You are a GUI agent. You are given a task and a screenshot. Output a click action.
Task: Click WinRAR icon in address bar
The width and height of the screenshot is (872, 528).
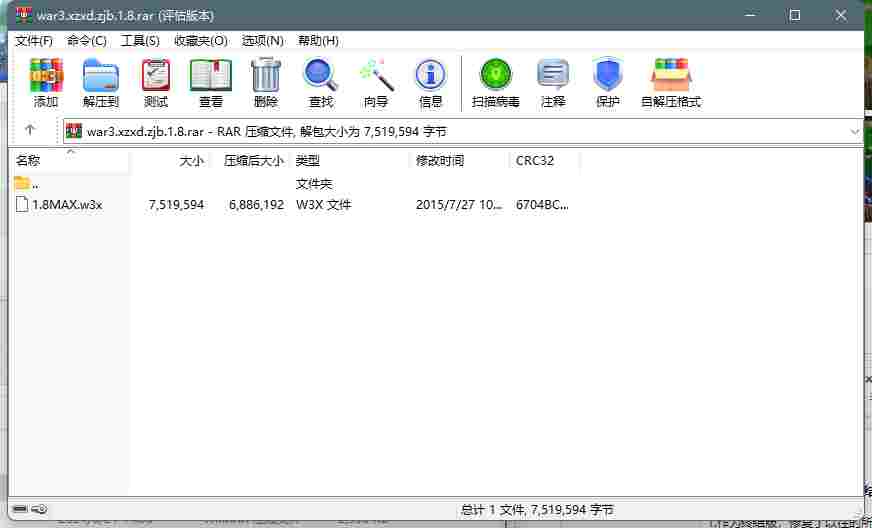(x=73, y=132)
